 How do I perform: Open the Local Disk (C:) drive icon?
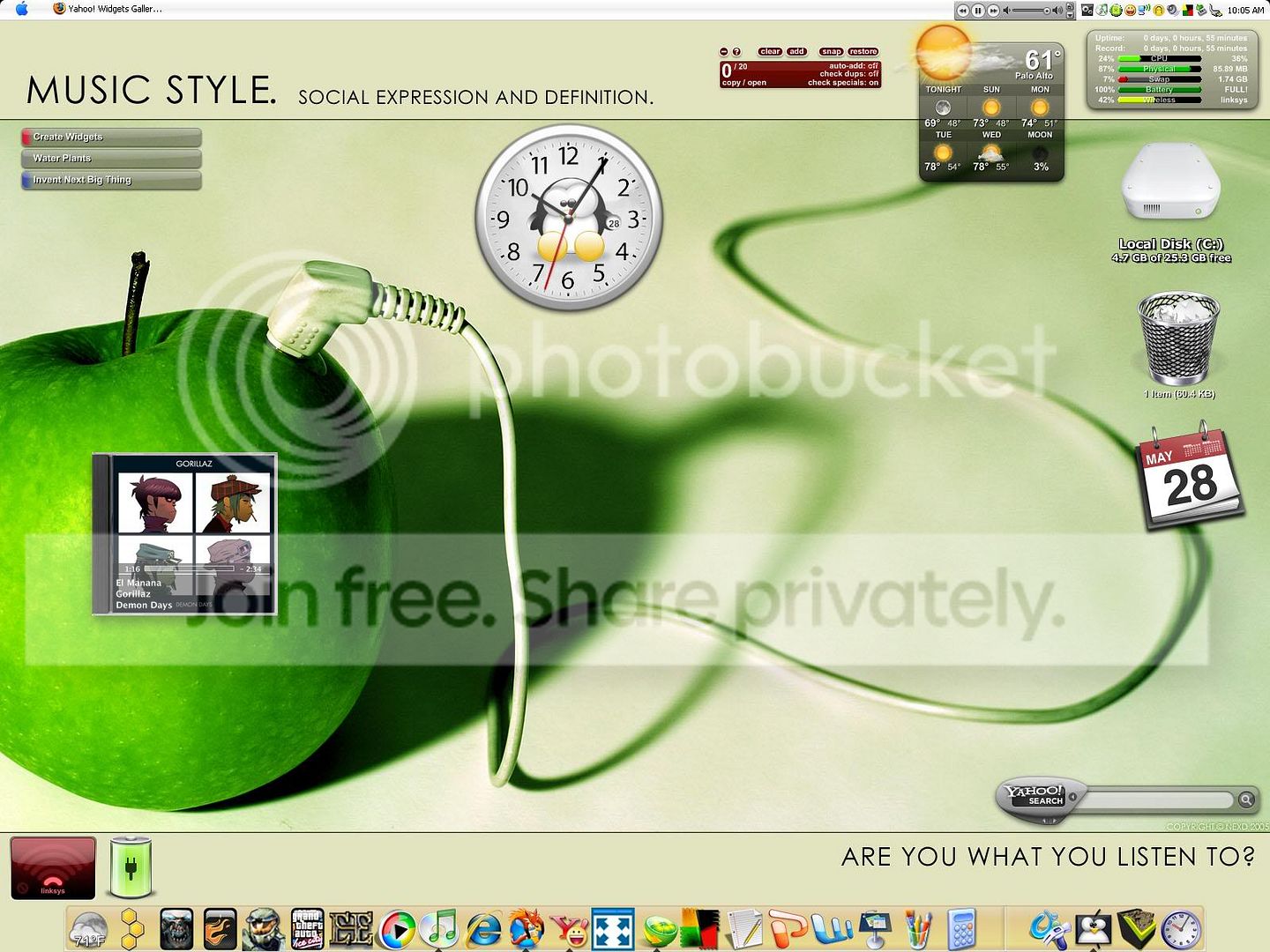point(1171,183)
